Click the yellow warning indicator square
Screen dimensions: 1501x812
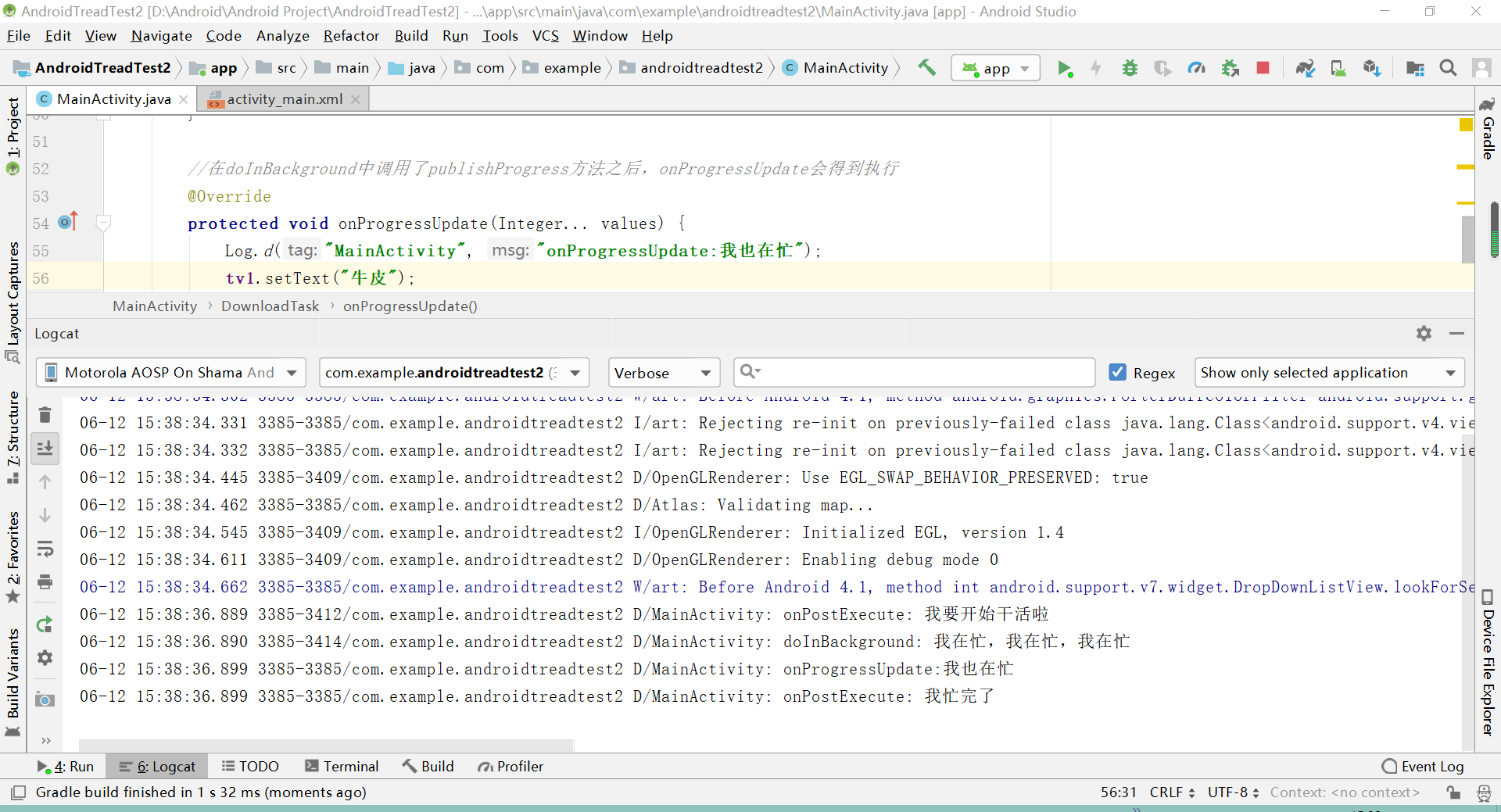(x=1466, y=124)
